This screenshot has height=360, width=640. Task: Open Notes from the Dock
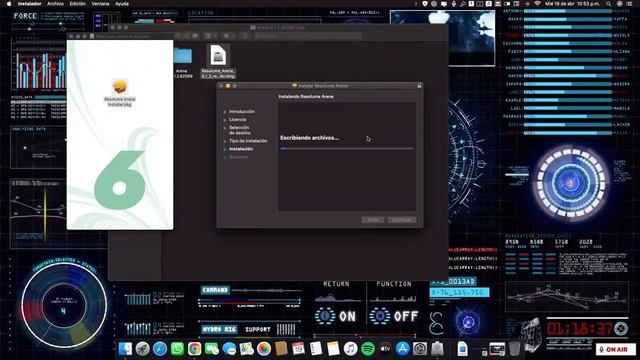pos(333,349)
